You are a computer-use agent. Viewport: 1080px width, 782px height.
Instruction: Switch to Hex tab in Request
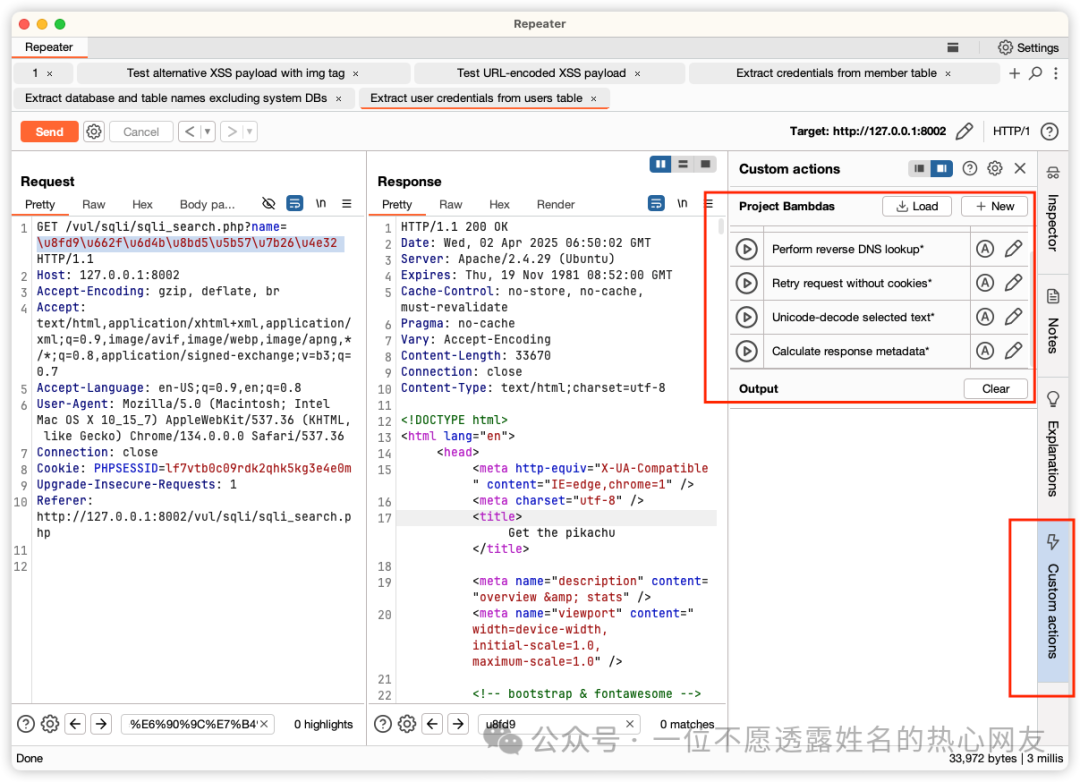(x=143, y=204)
